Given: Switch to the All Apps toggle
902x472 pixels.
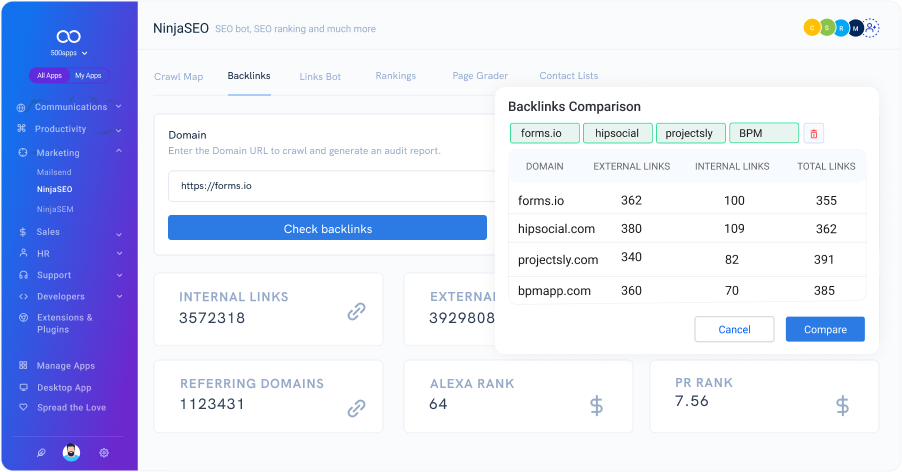Looking at the screenshot, I should point(49,75).
